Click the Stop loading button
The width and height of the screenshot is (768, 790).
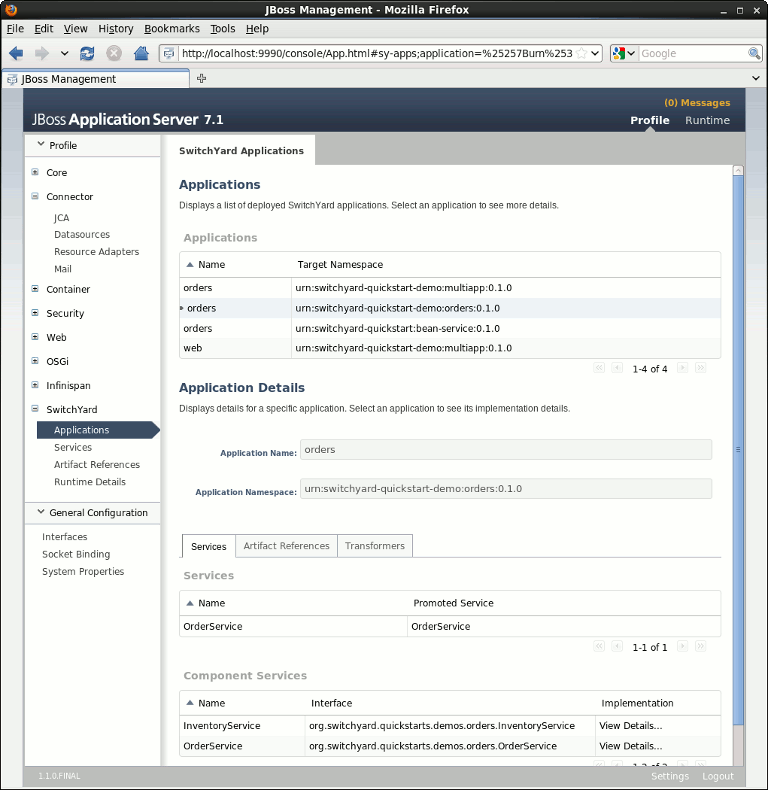pos(114,53)
